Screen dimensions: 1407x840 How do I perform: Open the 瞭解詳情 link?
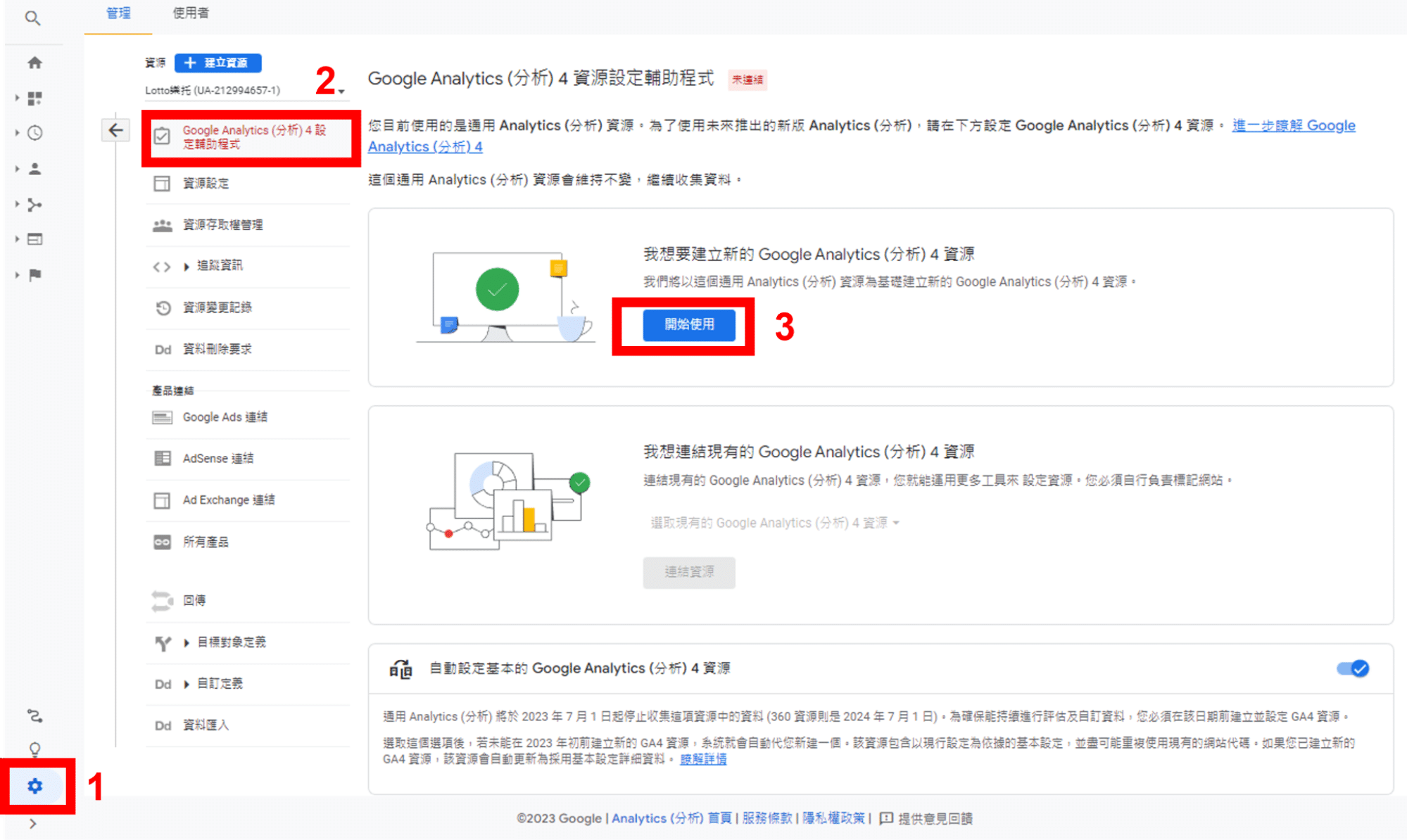click(x=703, y=759)
